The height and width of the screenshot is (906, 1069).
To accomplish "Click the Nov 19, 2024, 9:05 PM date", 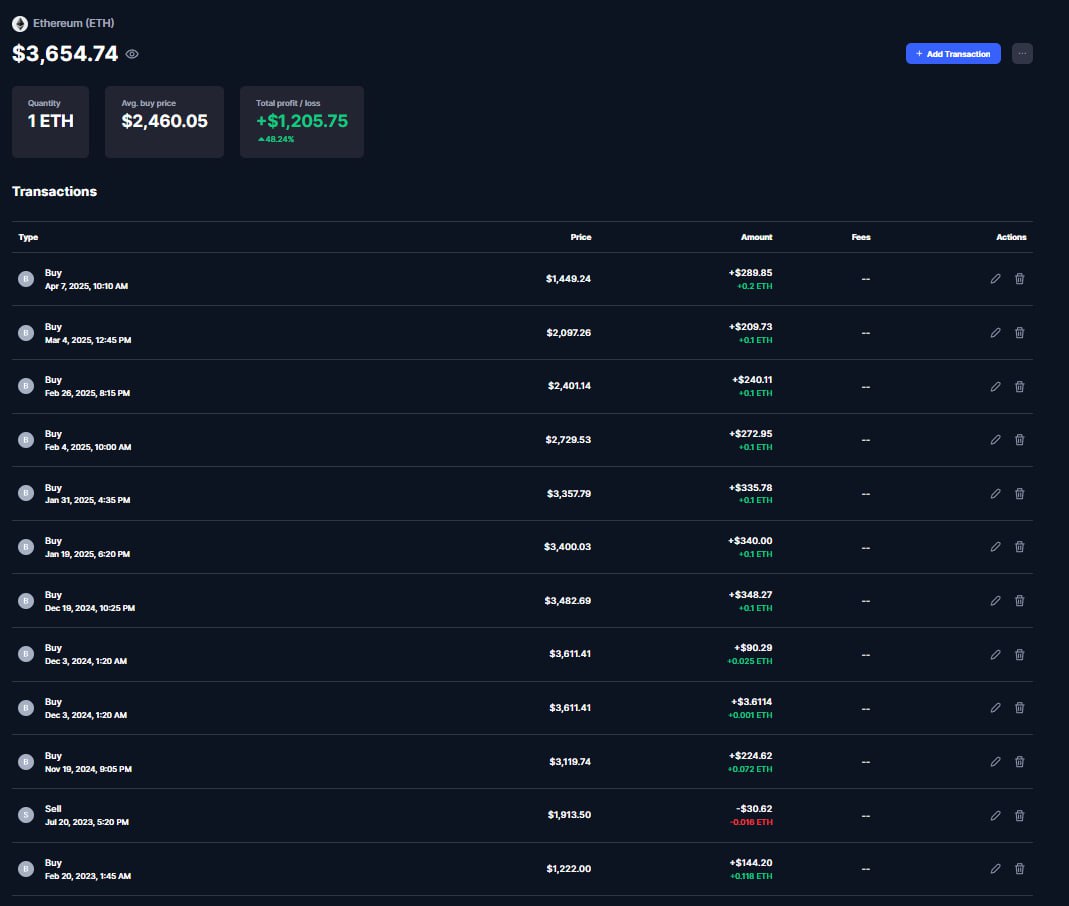I will pos(89,769).
